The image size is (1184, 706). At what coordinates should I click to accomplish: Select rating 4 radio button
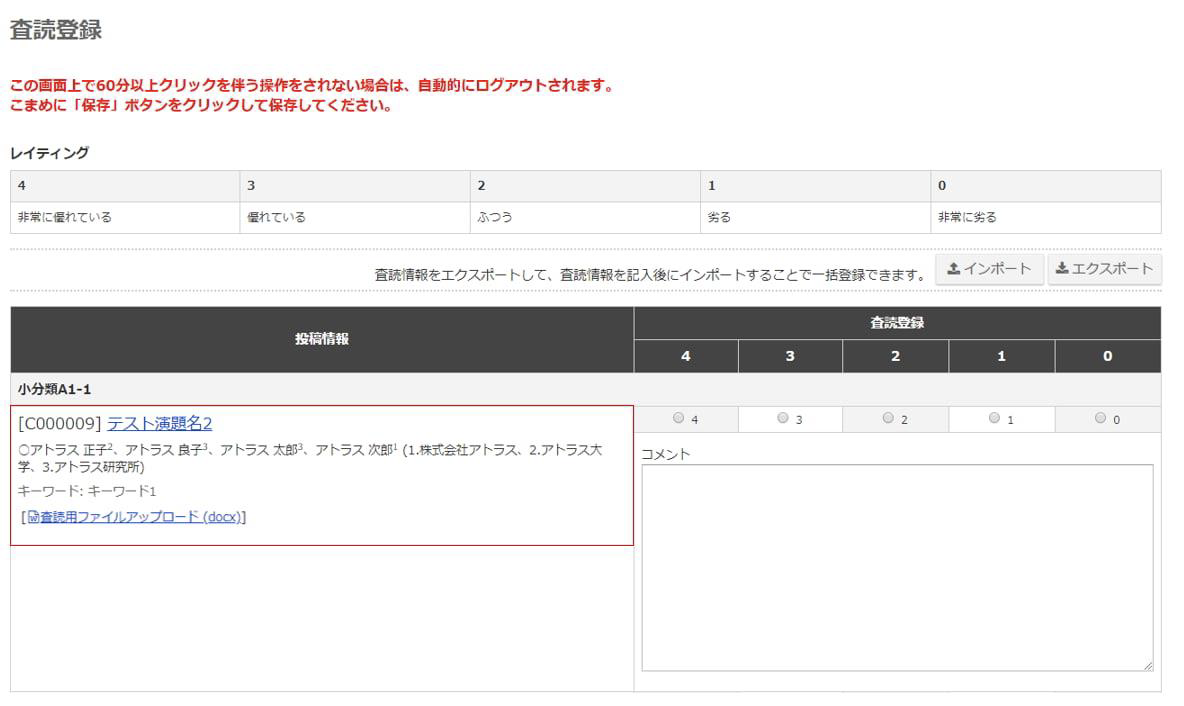[x=679, y=419]
